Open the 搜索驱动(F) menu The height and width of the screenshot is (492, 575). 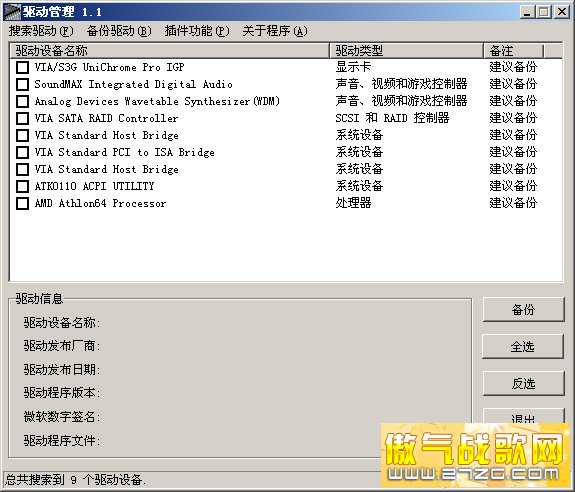click(x=41, y=31)
